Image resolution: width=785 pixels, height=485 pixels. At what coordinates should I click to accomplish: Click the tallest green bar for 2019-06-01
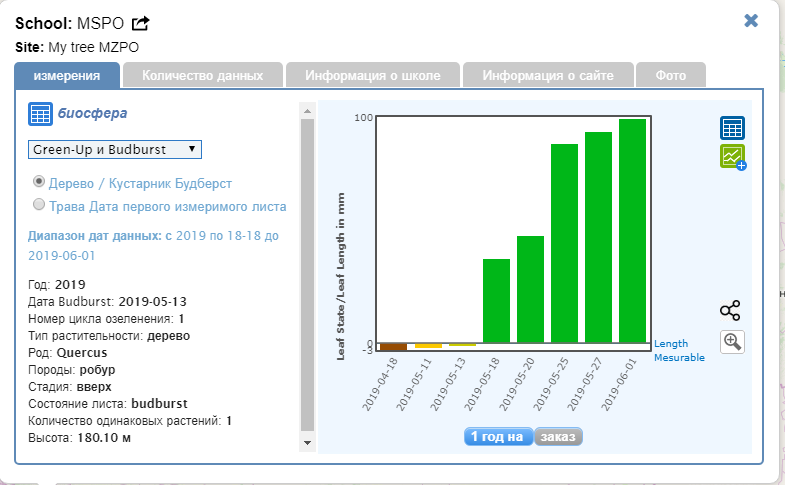coord(632,230)
